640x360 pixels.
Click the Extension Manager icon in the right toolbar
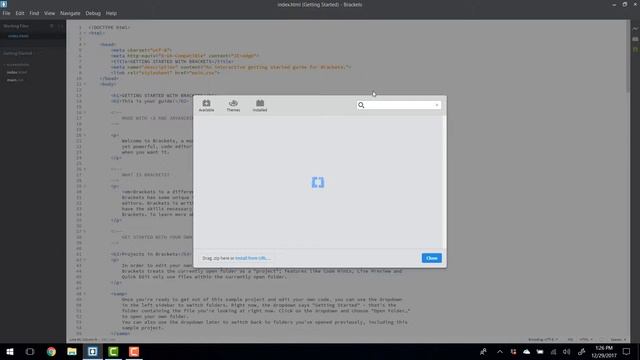[x=635, y=39]
